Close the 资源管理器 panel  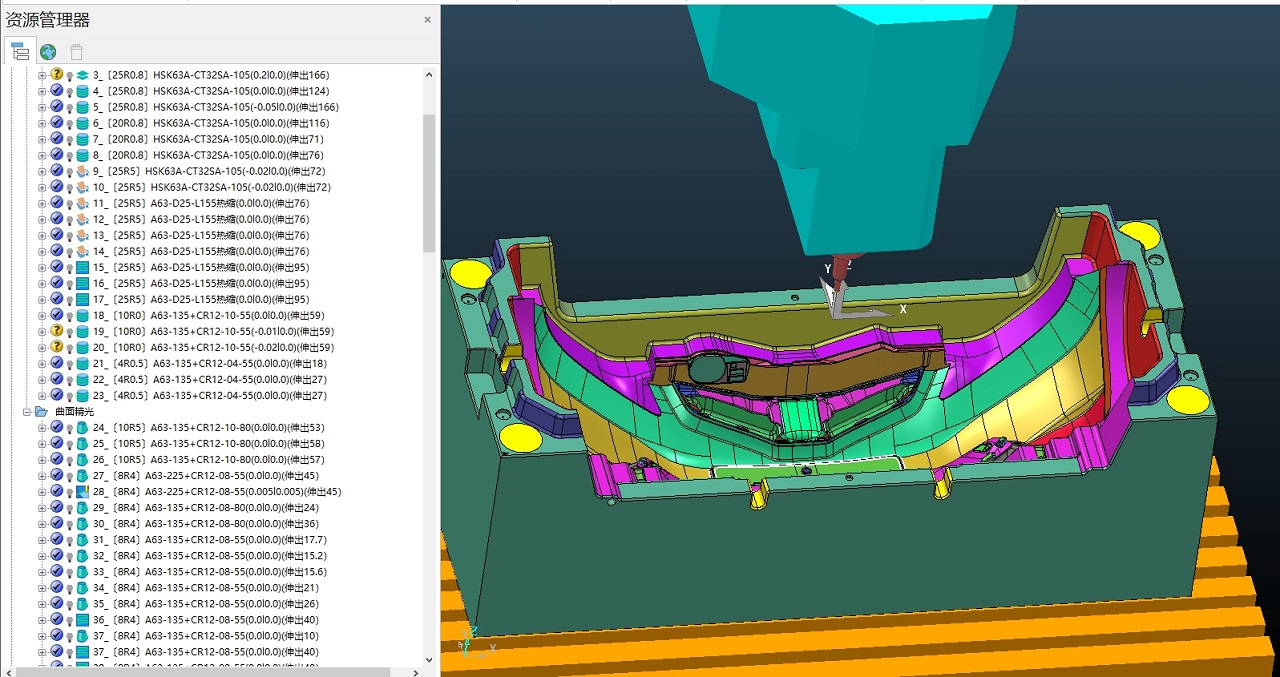click(427, 19)
